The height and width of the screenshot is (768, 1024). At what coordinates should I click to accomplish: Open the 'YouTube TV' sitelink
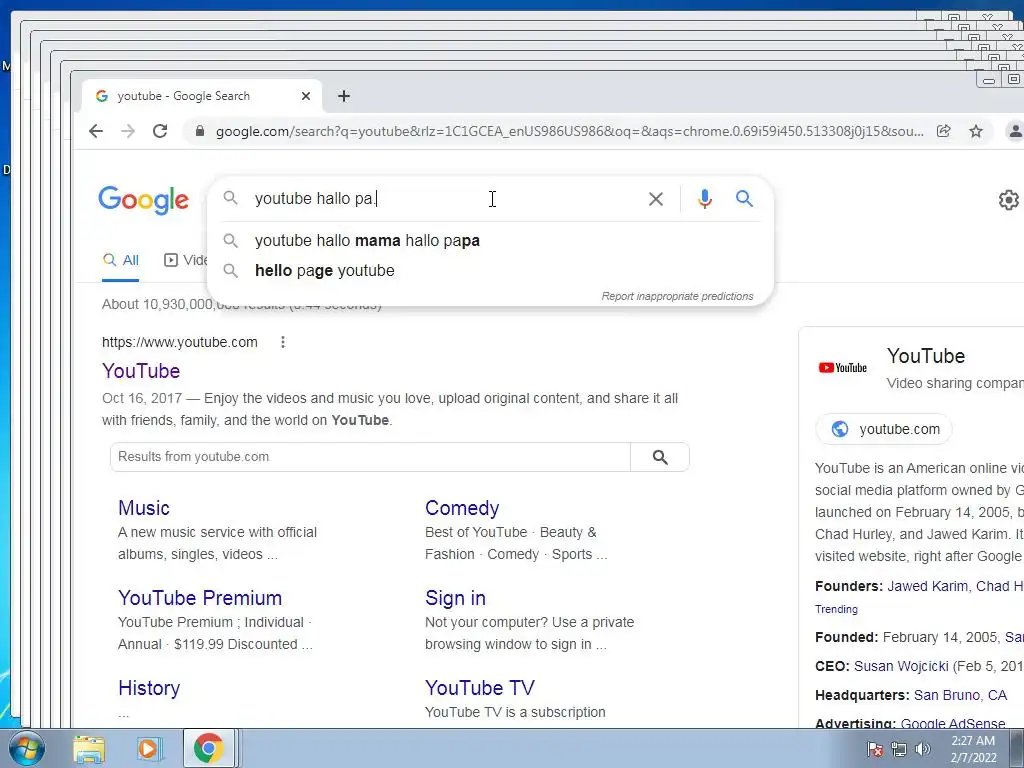tap(479, 688)
